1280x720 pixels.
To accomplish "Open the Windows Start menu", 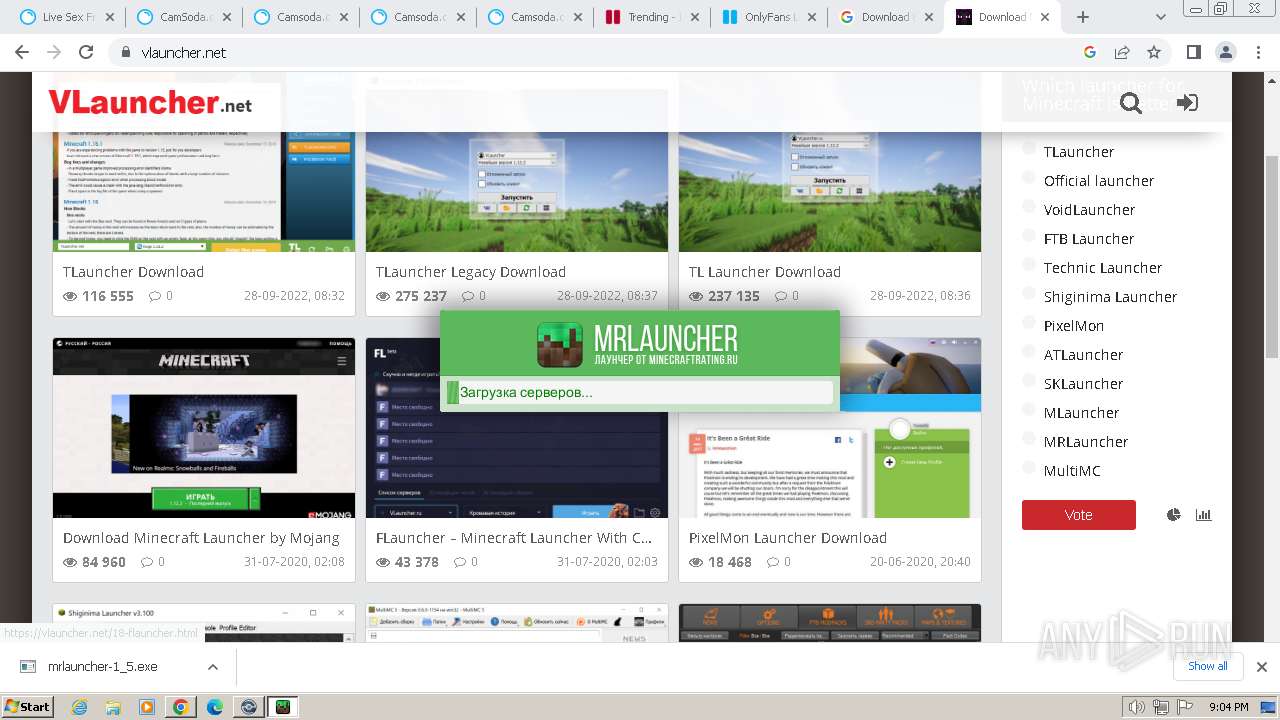I will (28, 706).
